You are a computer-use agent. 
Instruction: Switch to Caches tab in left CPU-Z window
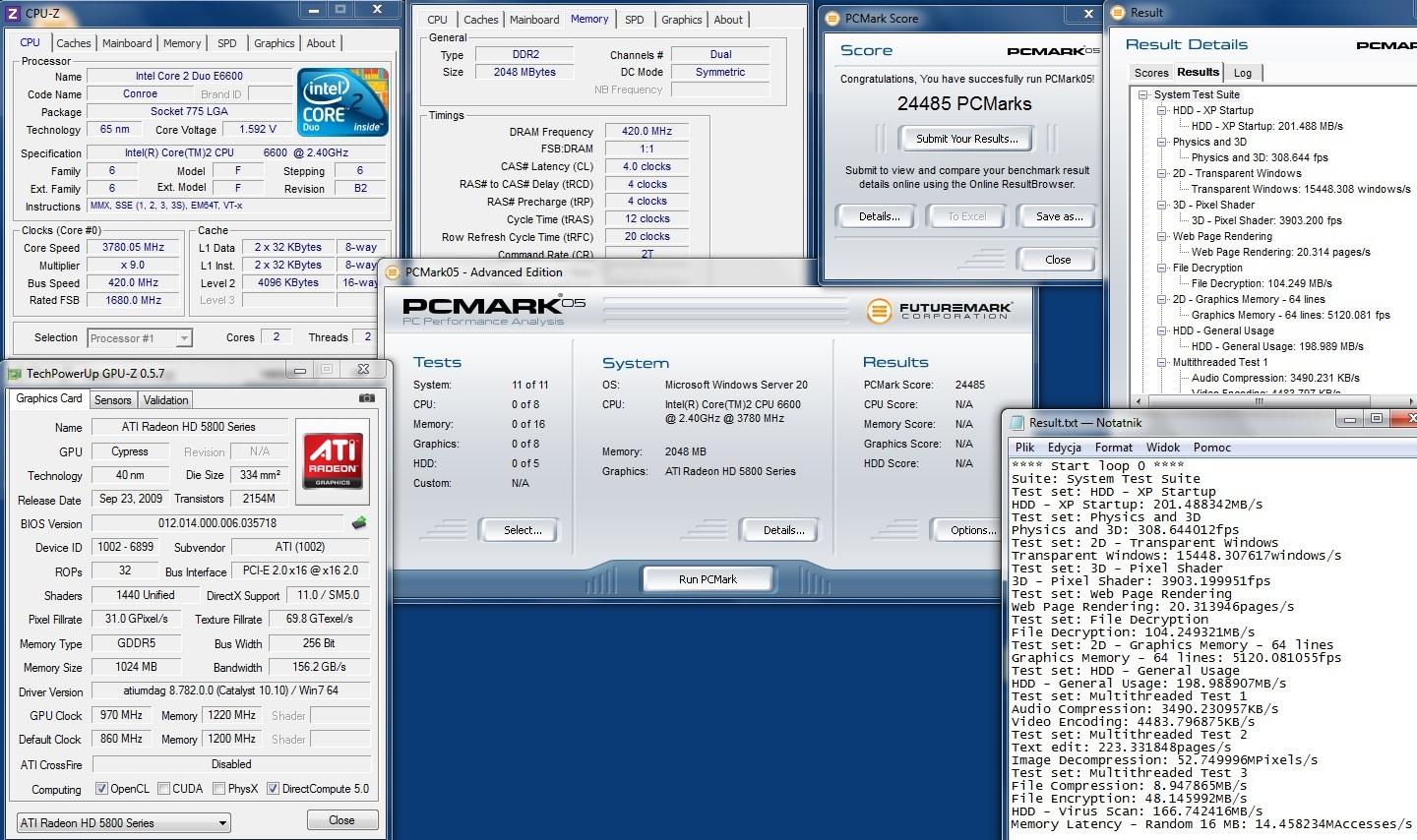pos(74,43)
